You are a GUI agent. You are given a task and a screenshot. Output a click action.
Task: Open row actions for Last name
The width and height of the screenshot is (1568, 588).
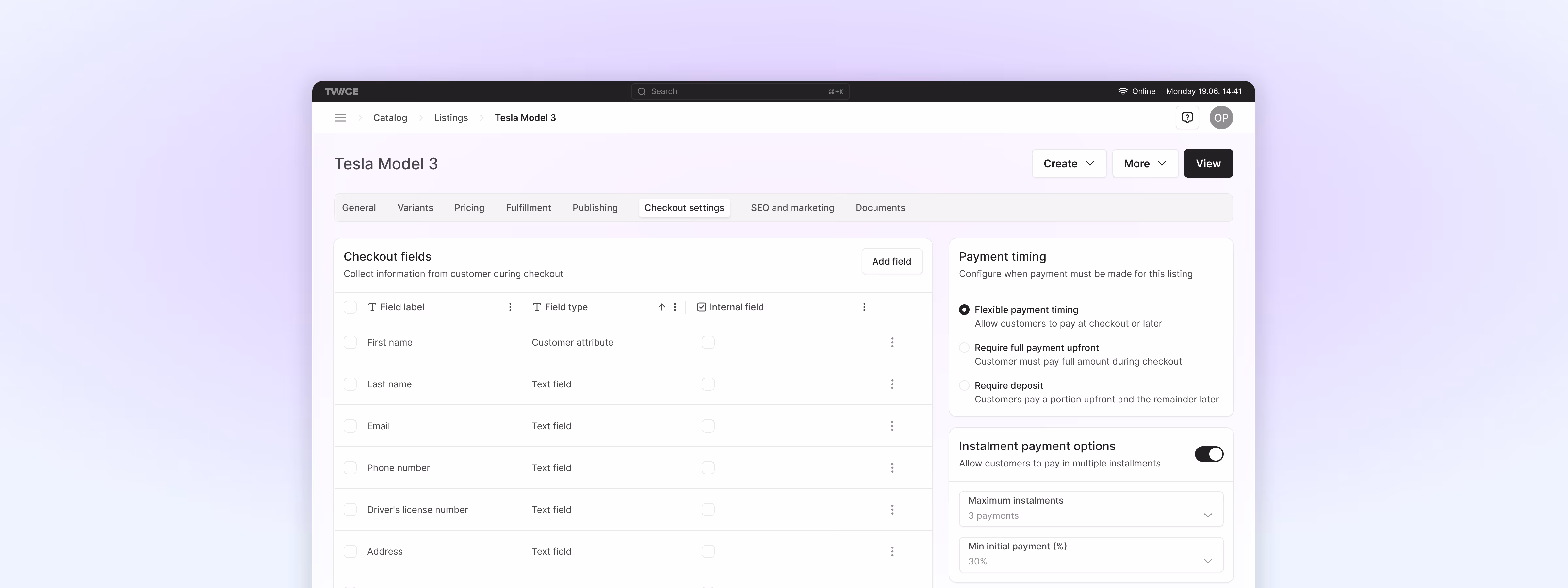coord(892,384)
